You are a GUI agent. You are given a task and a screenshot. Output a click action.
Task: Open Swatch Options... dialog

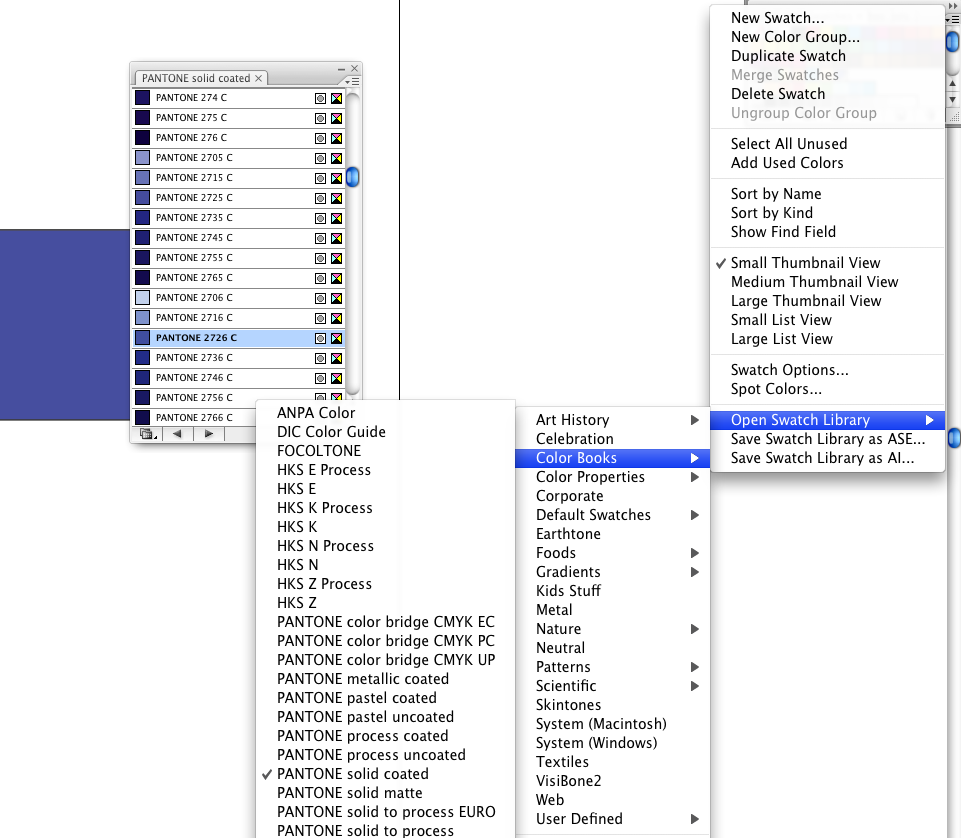[789, 370]
